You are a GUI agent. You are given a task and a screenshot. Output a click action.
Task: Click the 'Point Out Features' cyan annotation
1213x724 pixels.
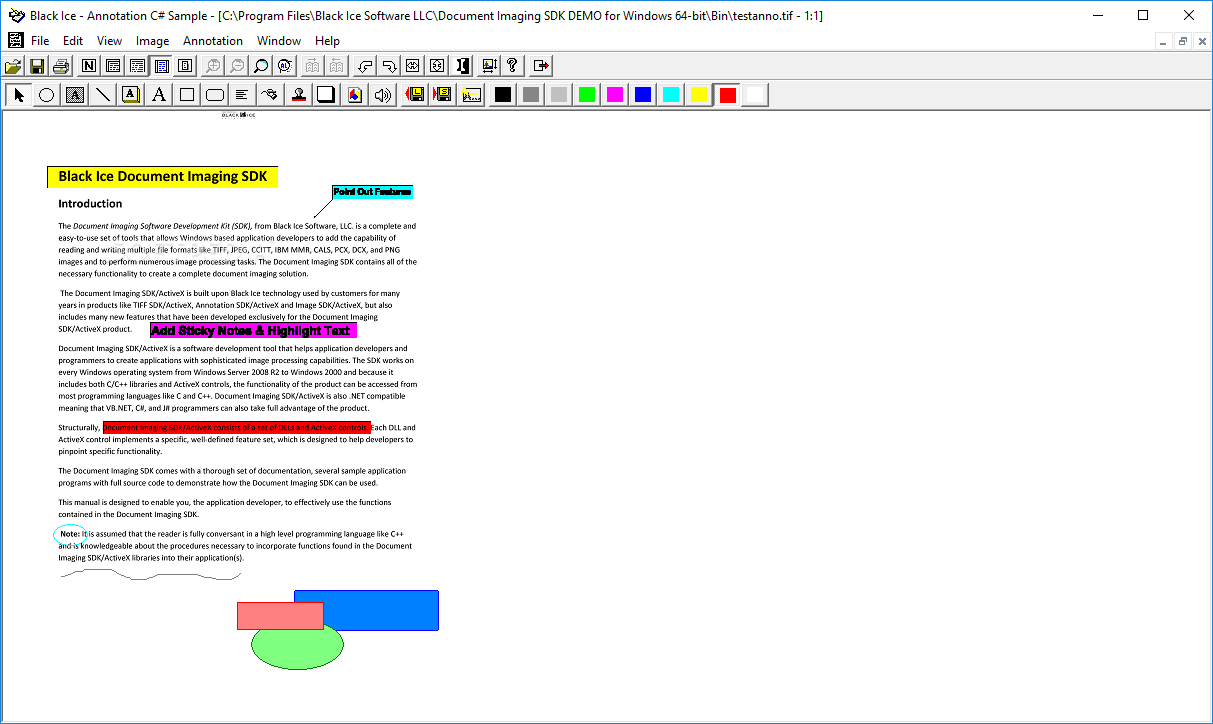[x=372, y=191]
